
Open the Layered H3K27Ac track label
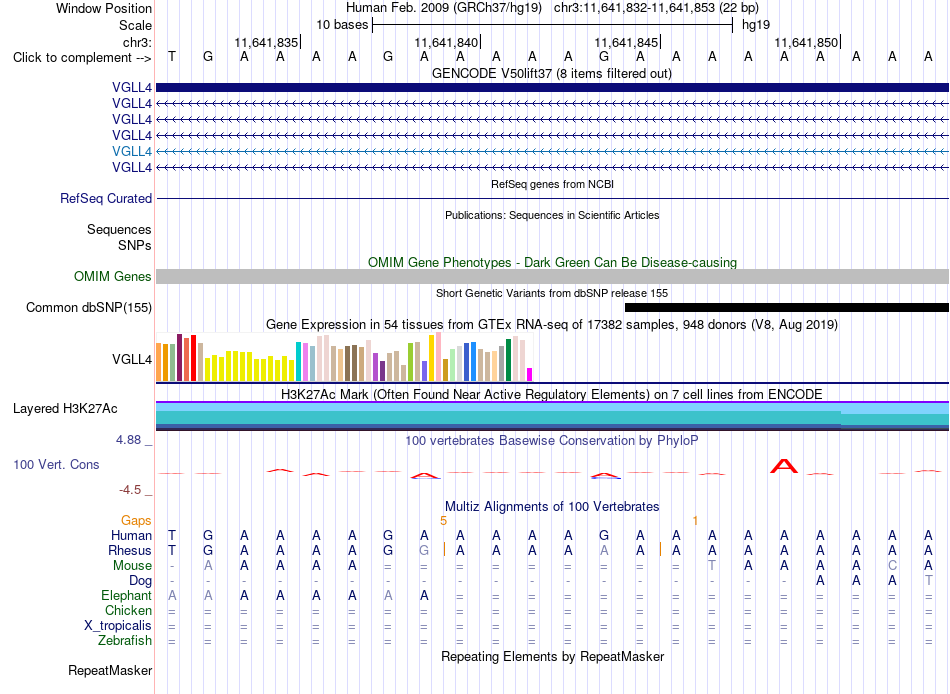(x=65, y=409)
